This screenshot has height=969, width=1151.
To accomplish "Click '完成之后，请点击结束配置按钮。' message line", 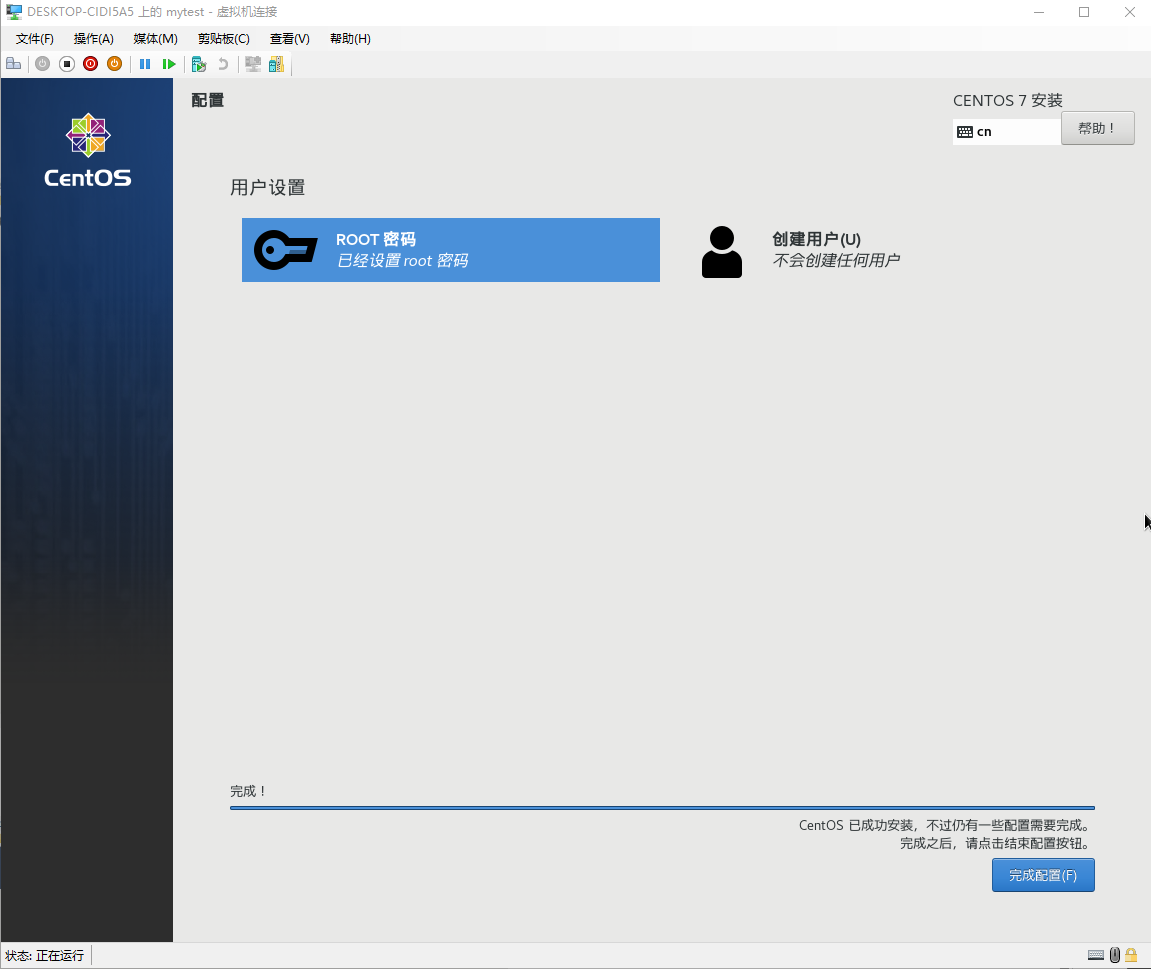I will pyautogui.click(x=997, y=843).
